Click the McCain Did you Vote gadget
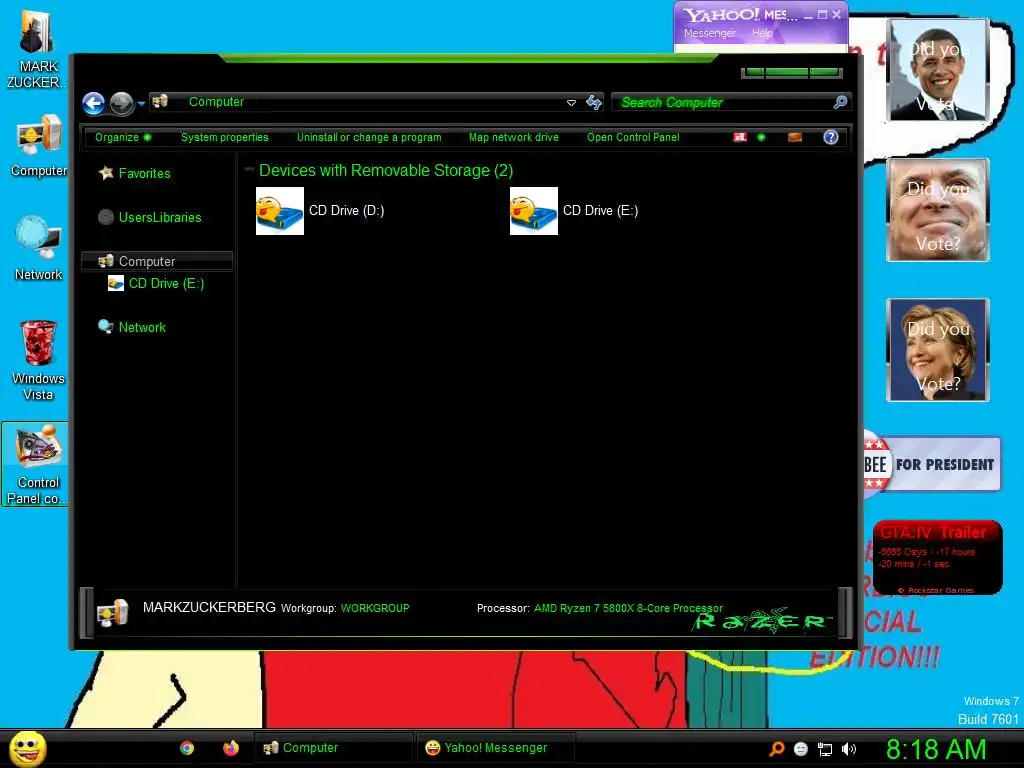Screen dimensions: 1024x768 click(938, 210)
